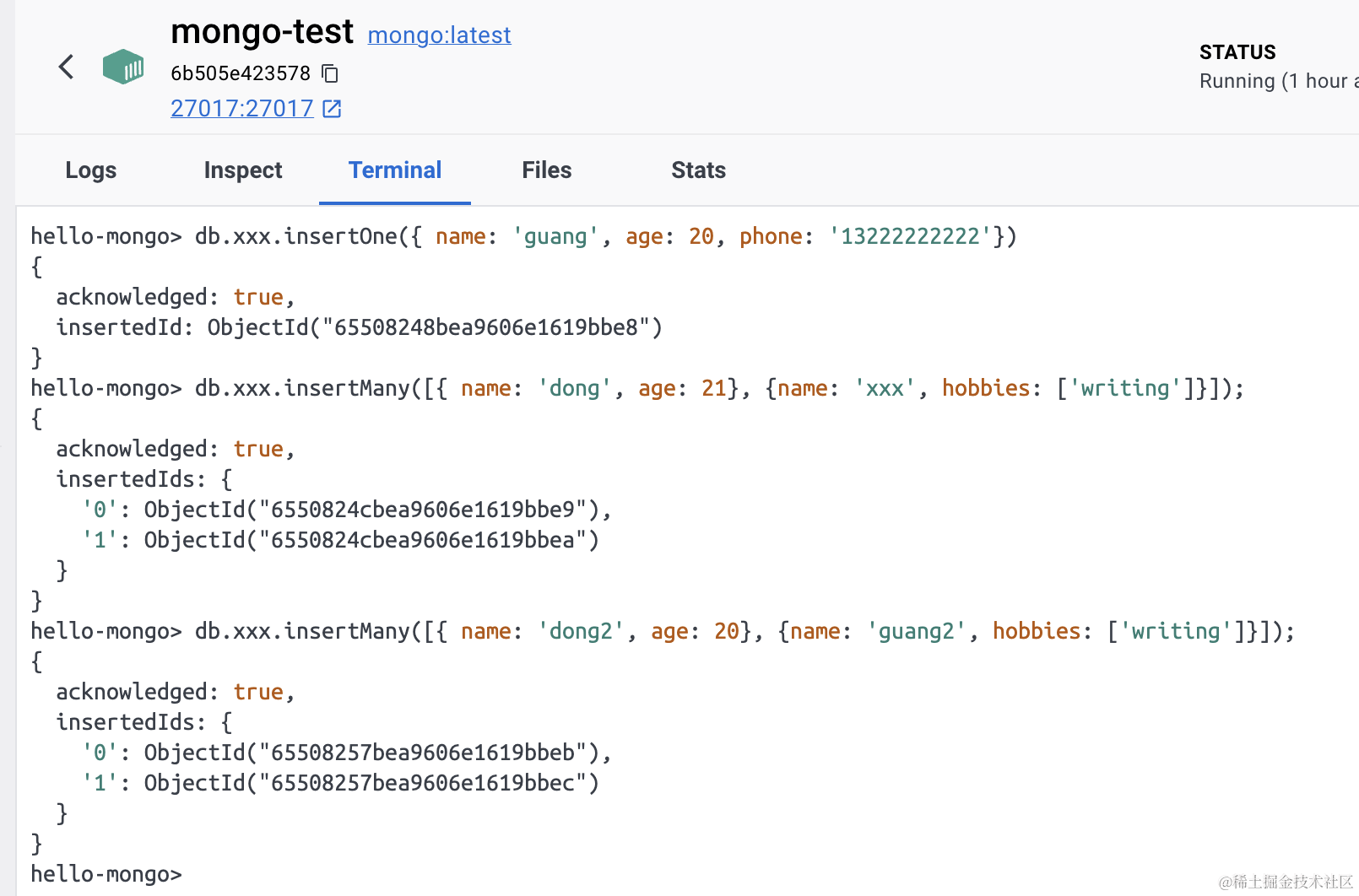1359x896 pixels.
Task: Switch to the Logs tab
Action: point(91,170)
